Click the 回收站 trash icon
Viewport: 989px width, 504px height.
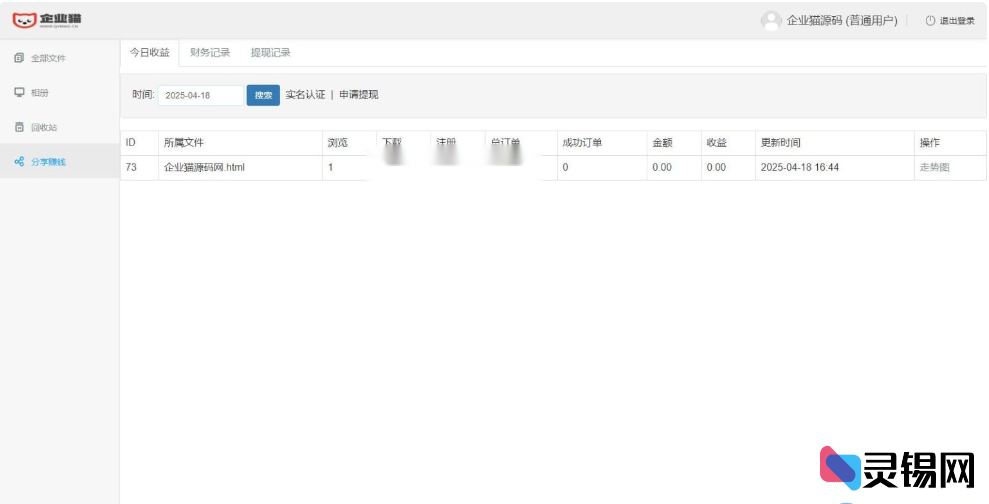(19, 127)
